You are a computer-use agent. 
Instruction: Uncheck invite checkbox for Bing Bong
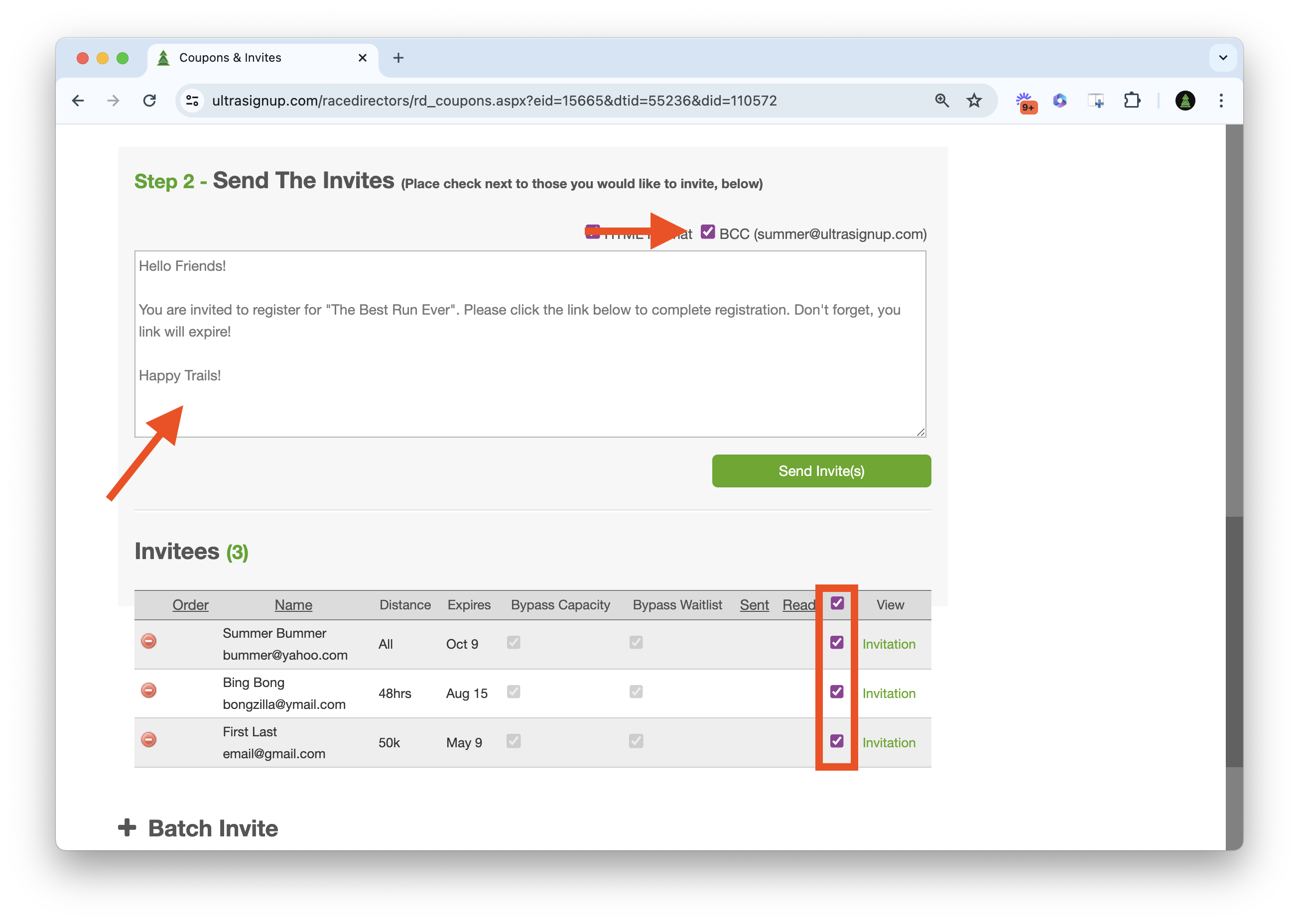(837, 692)
